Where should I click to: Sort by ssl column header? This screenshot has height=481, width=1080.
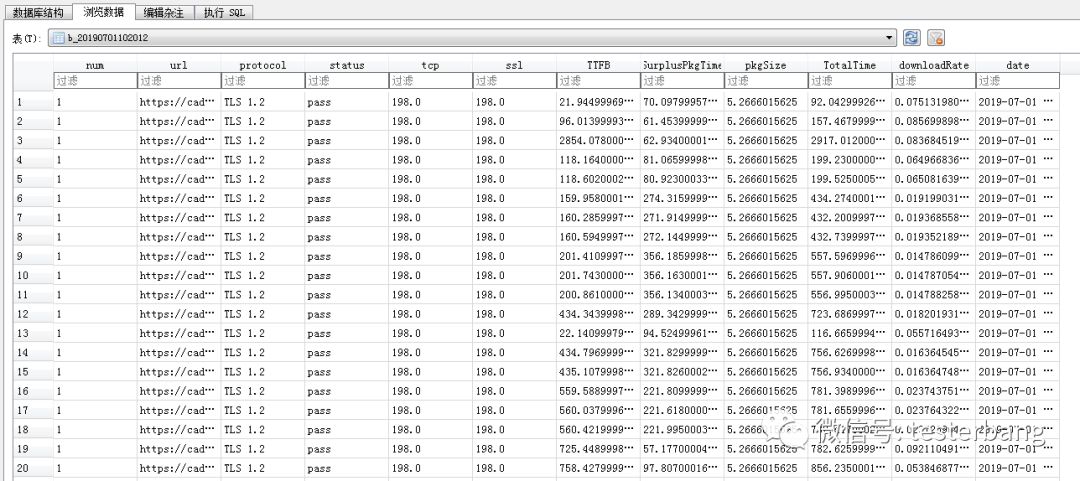click(x=515, y=65)
